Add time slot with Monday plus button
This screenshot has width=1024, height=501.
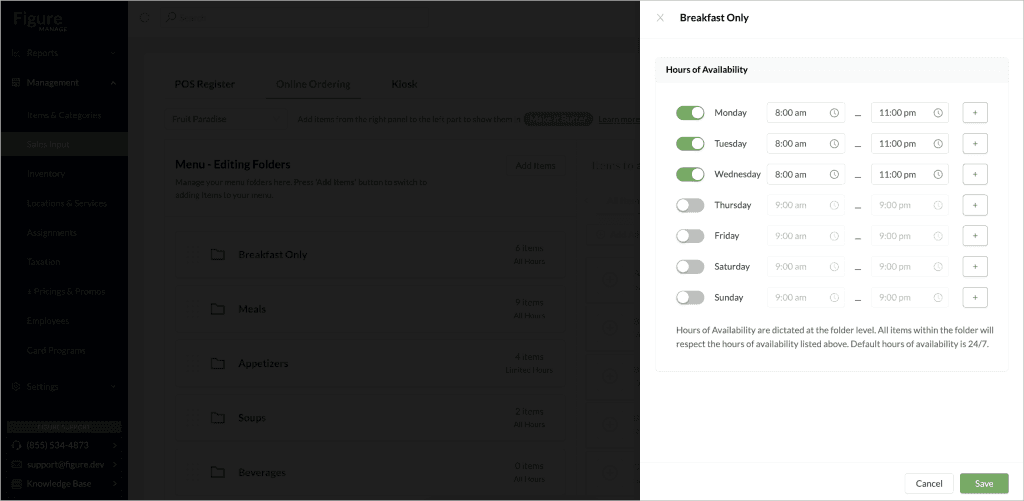click(x=975, y=112)
